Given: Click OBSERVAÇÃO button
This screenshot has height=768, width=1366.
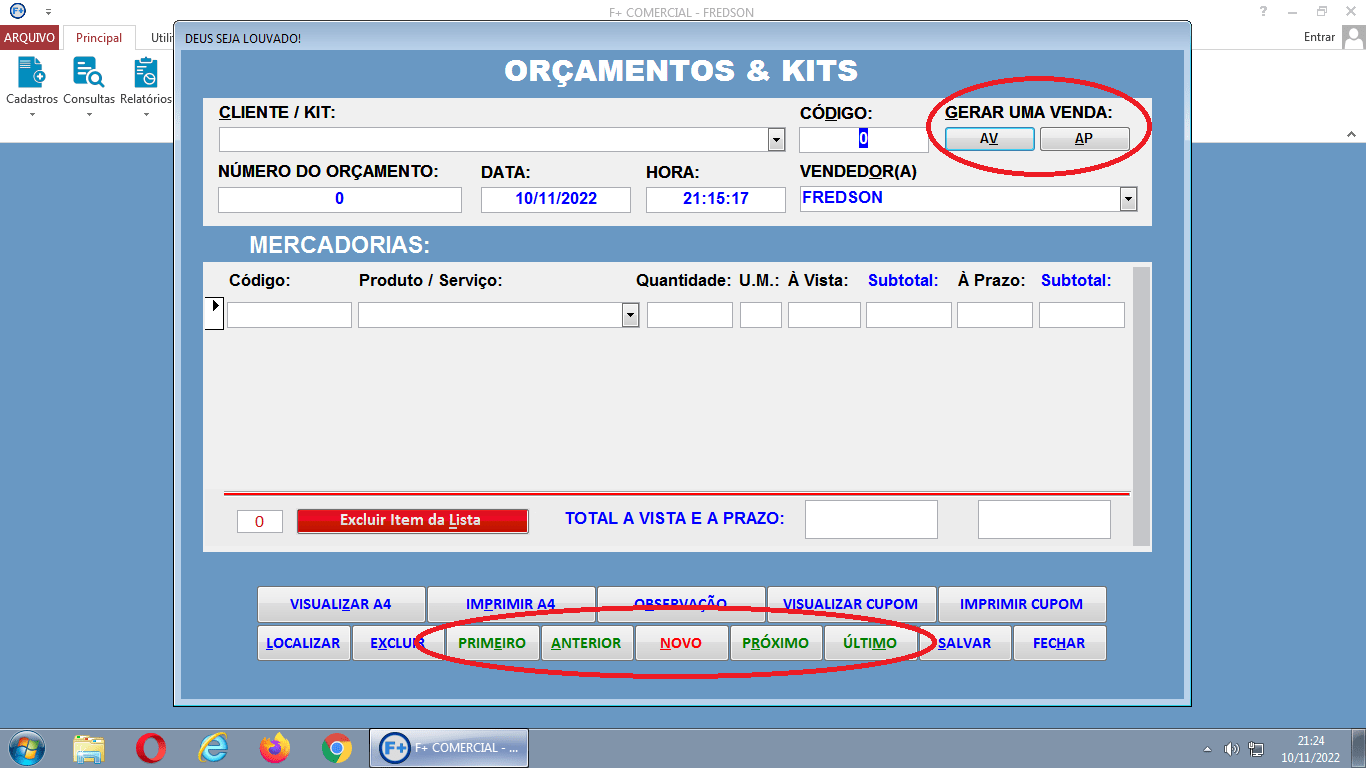Looking at the screenshot, I should click(x=681, y=604).
